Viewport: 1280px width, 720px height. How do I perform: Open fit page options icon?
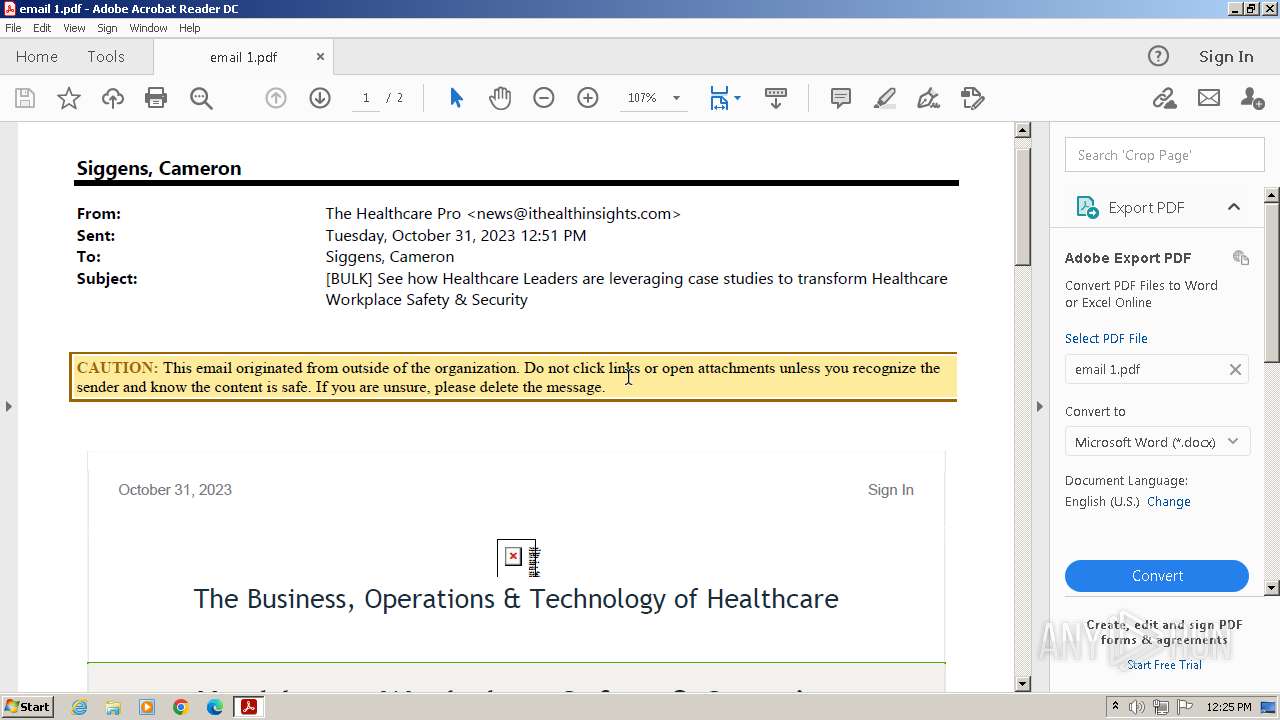724,98
